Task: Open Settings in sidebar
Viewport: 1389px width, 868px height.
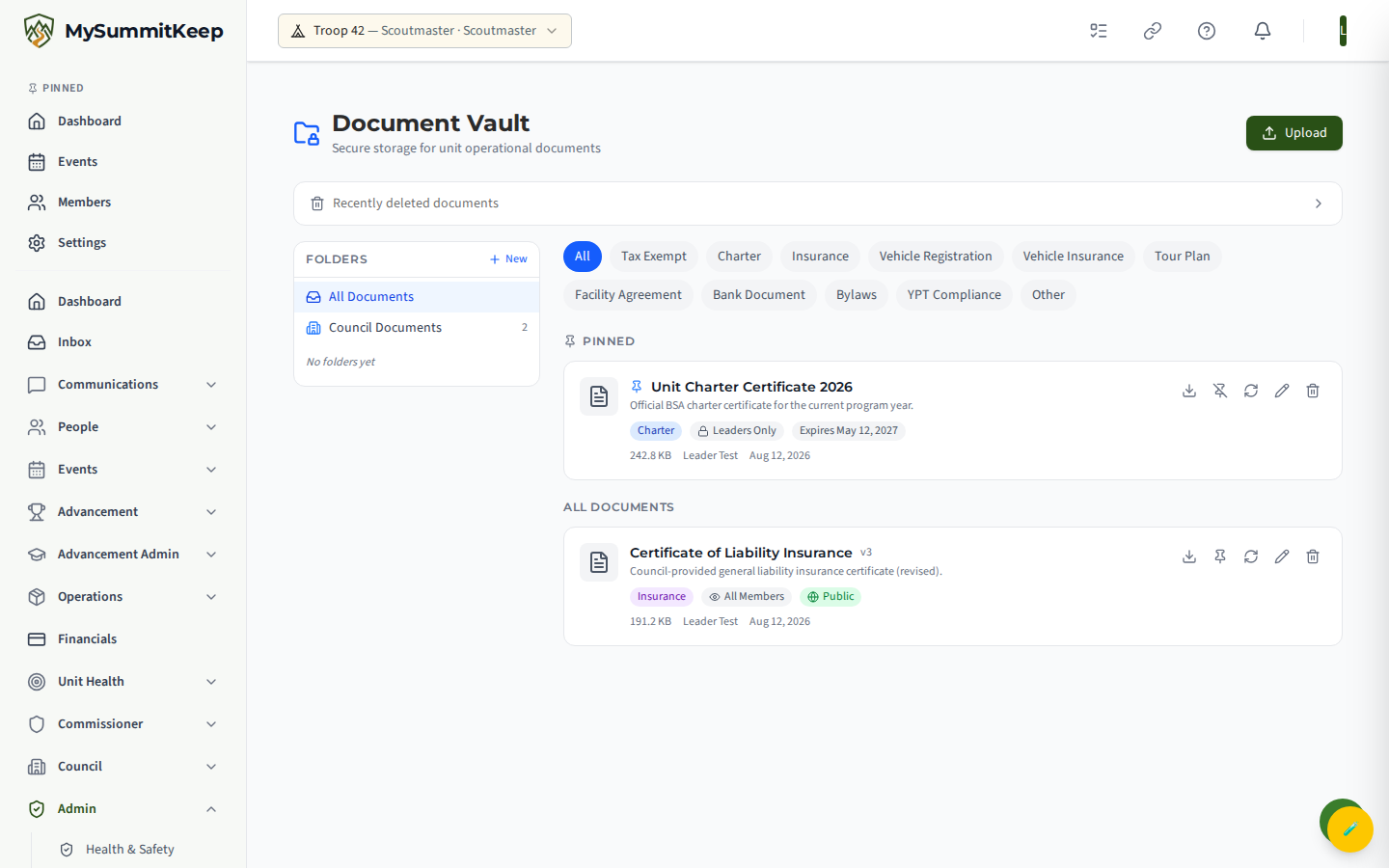Action: 123,242
